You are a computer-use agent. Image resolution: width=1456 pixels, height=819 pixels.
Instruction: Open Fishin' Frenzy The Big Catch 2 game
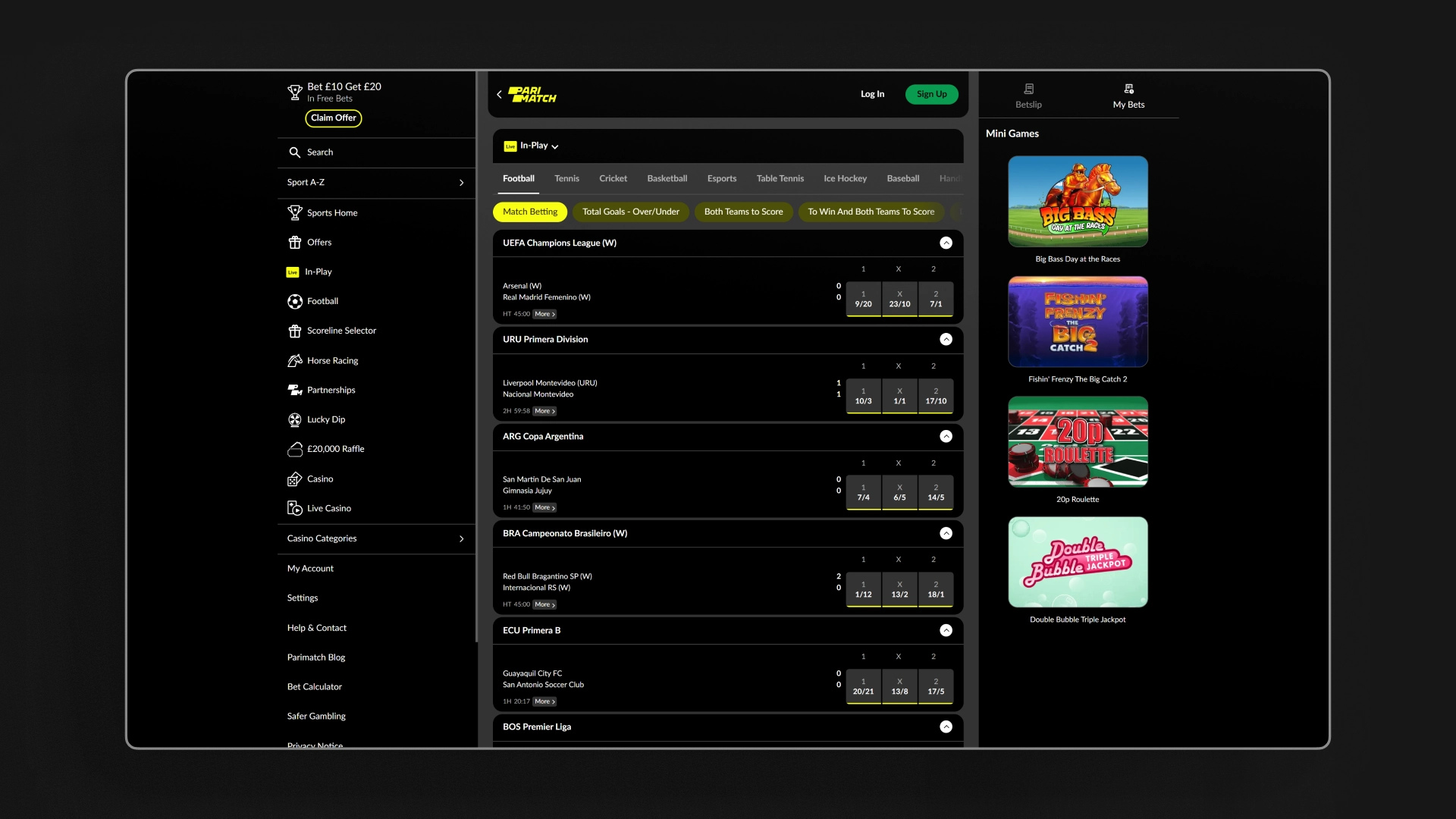coord(1078,322)
